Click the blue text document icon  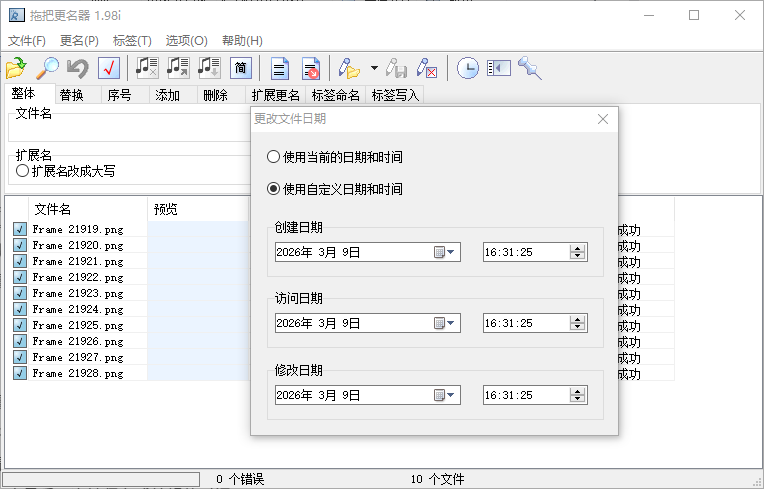(x=279, y=68)
